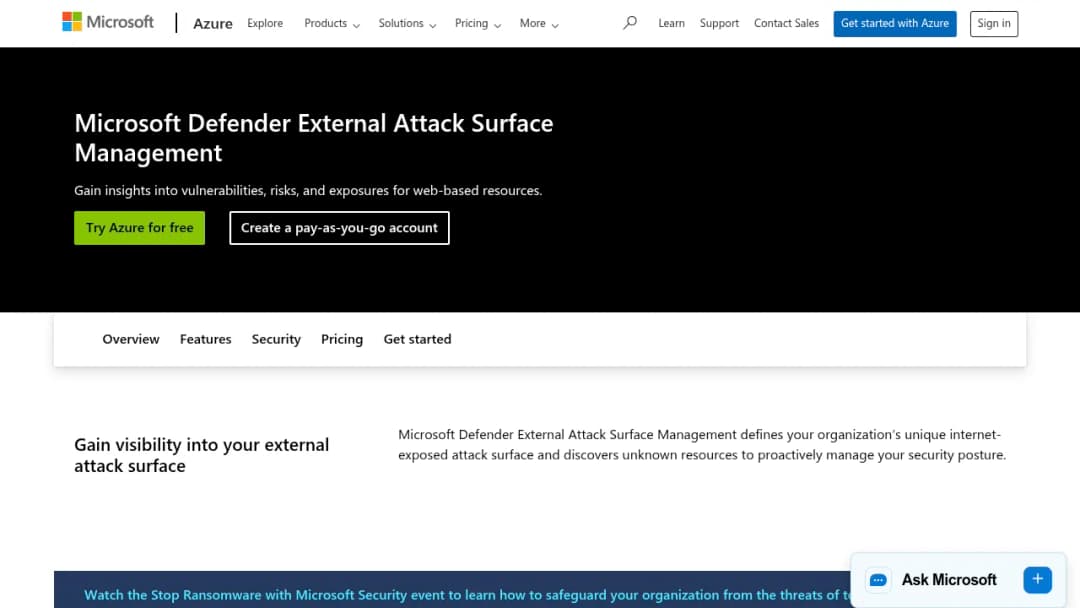
Task: Open the Azure home link
Action: click(x=213, y=23)
